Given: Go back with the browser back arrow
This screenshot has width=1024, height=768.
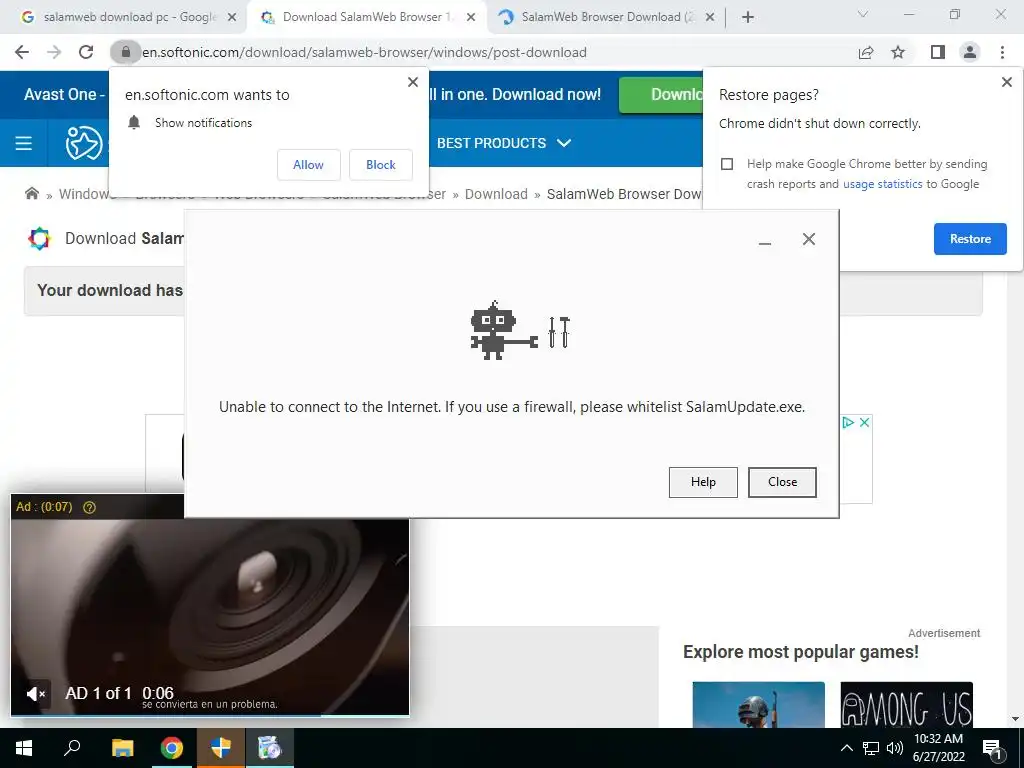Looking at the screenshot, I should point(22,52).
